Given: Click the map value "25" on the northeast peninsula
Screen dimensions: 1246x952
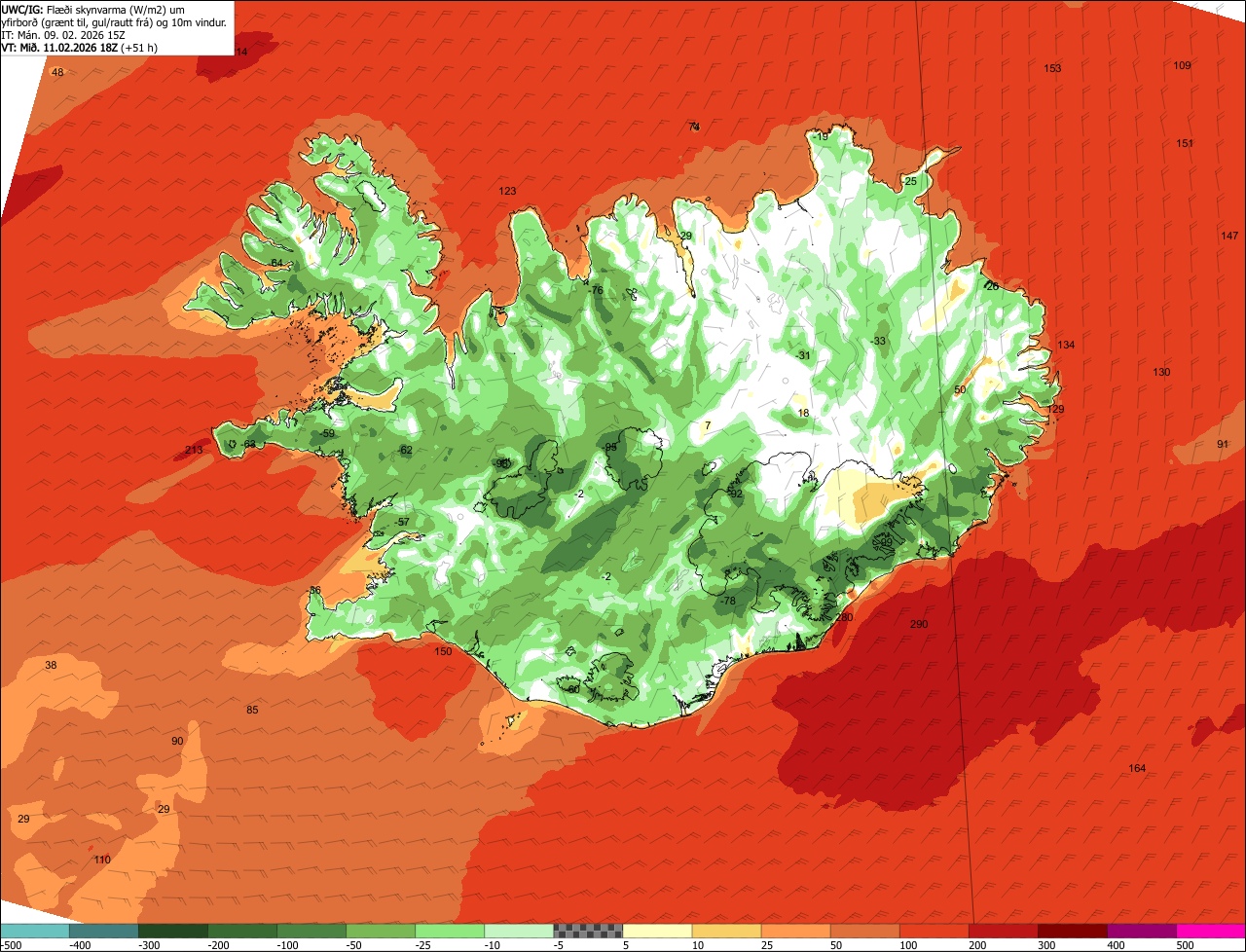Looking at the screenshot, I should 911,181.
